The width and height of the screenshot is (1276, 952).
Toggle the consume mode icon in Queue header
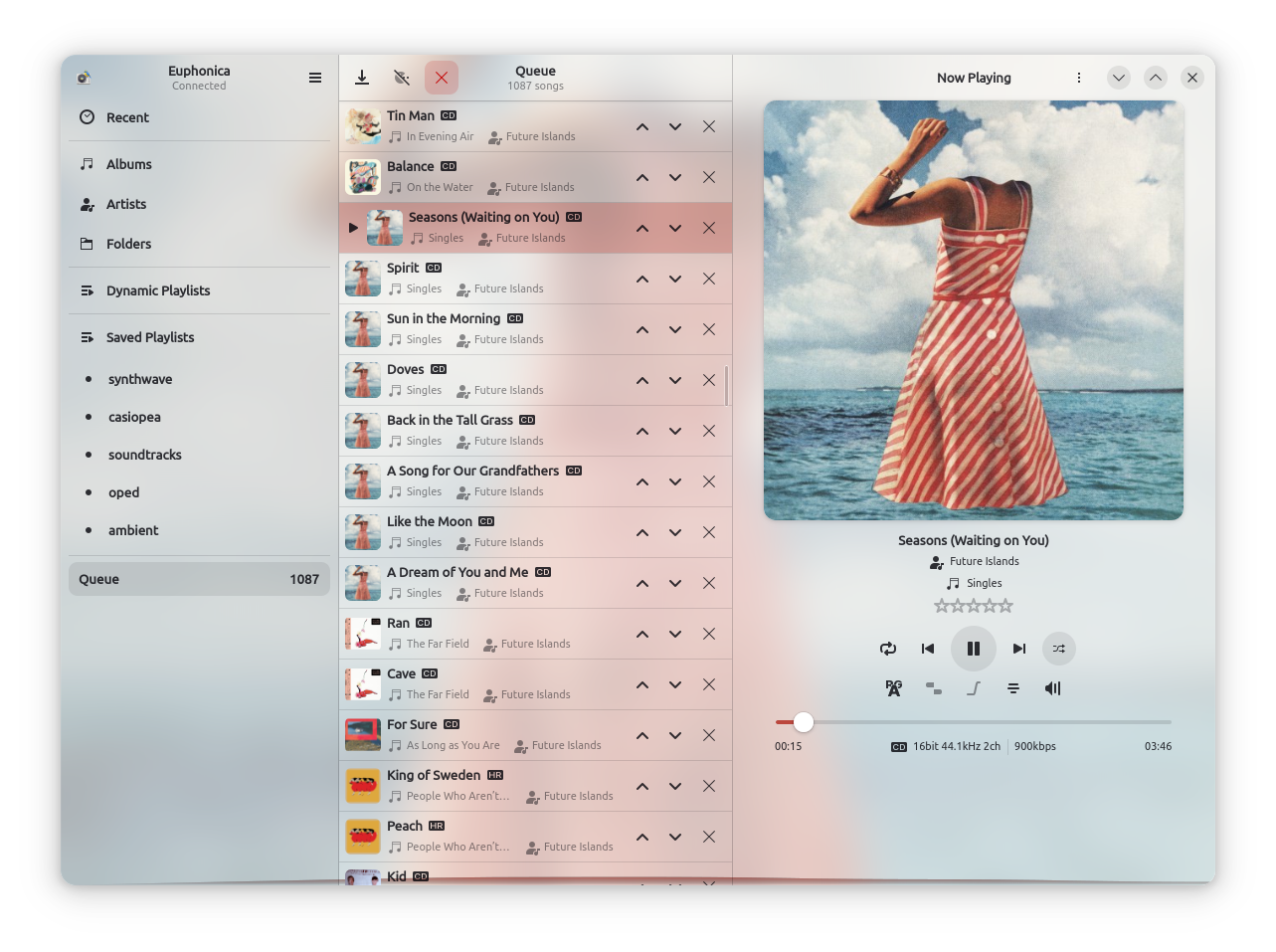402,78
